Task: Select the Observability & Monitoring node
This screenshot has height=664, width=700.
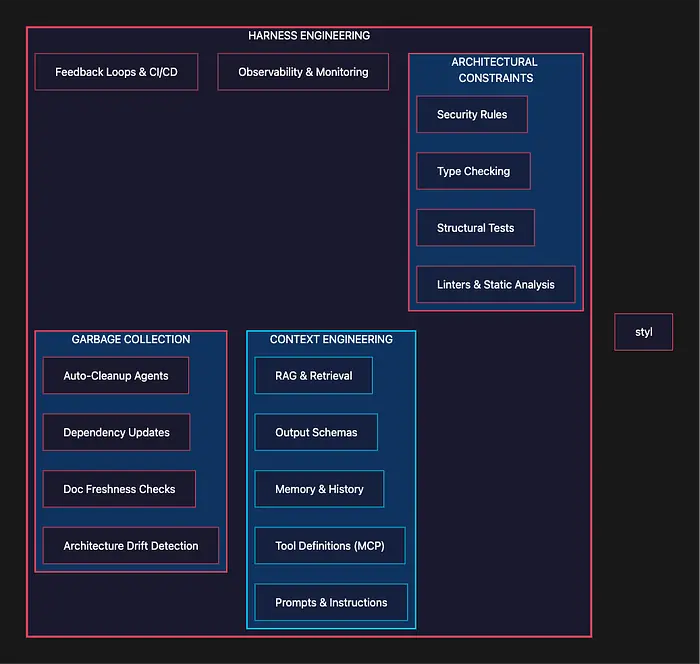Action: tap(303, 72)
